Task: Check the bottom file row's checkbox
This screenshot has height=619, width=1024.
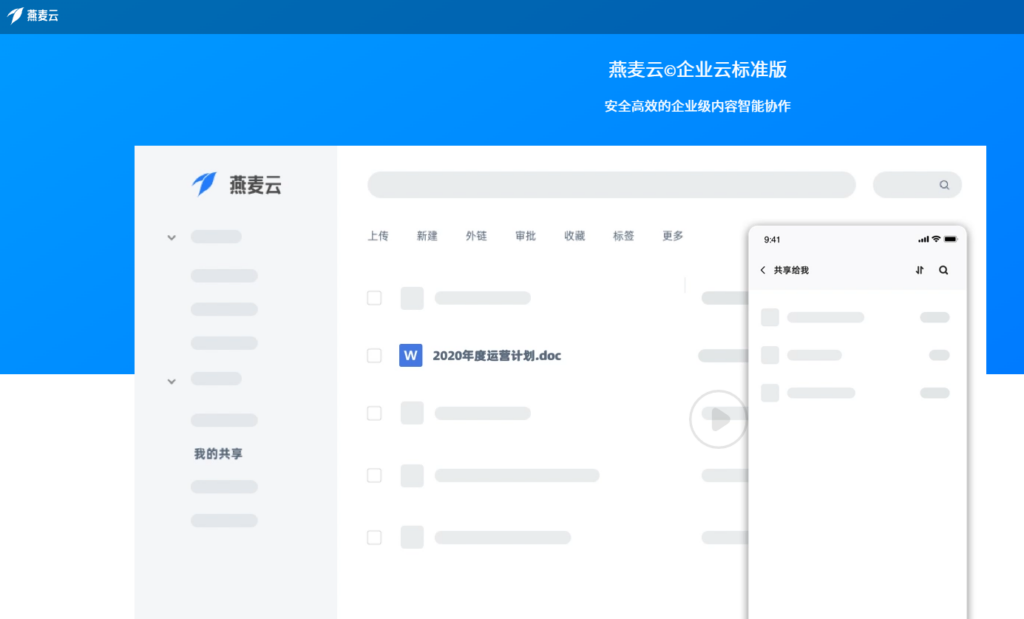Action: 374,537
